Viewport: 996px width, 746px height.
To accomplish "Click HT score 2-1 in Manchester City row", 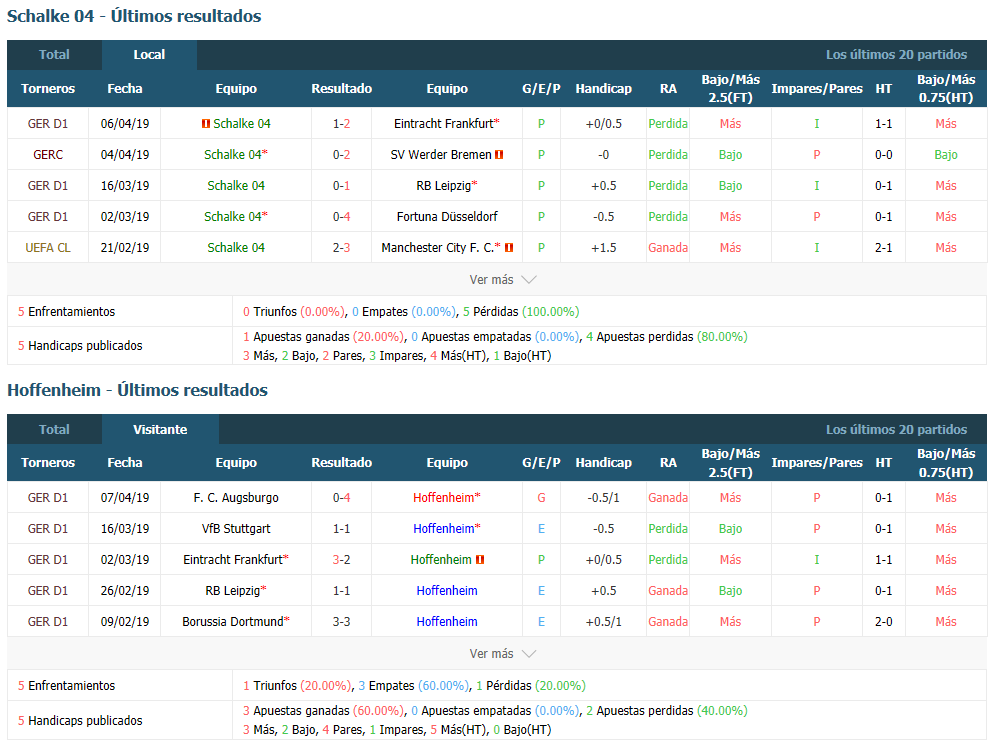I will 884,248.
